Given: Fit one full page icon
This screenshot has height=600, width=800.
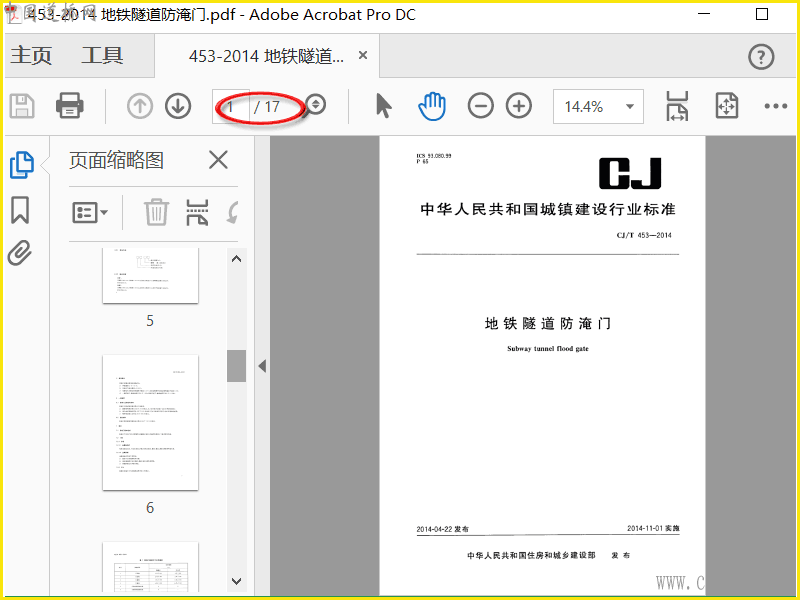Looking at the screenshot, I should 727,106.
